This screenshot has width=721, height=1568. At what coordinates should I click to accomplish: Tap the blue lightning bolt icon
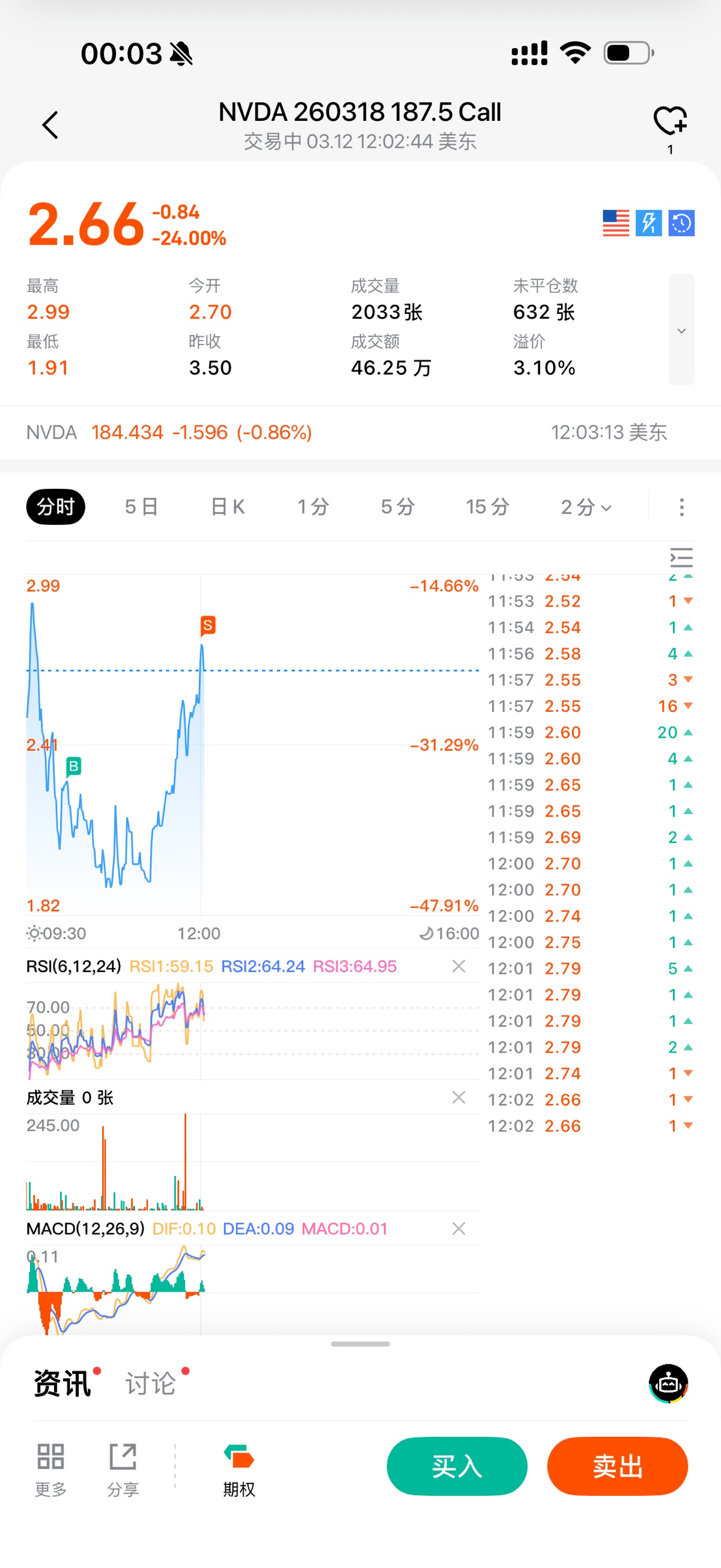point(648,223)
